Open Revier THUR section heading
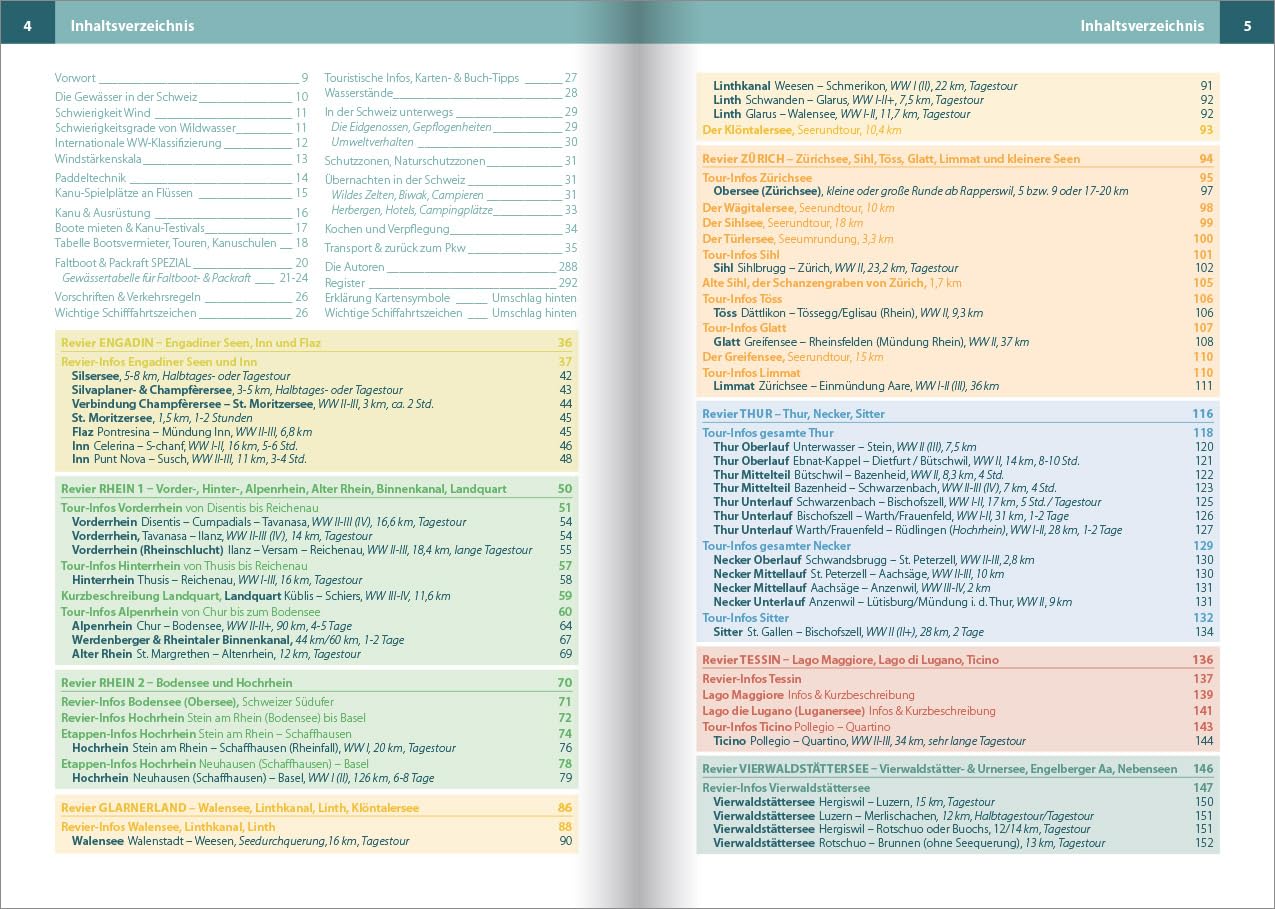 (793, 414)
